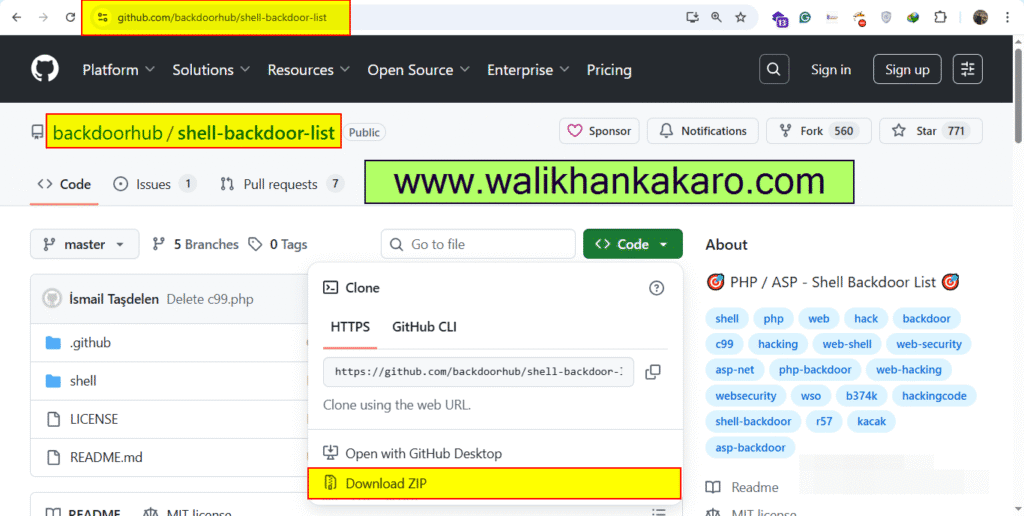Bookmark page with star icon in address bar
Screen dimensions: 1024x516
tap(741, 17)
